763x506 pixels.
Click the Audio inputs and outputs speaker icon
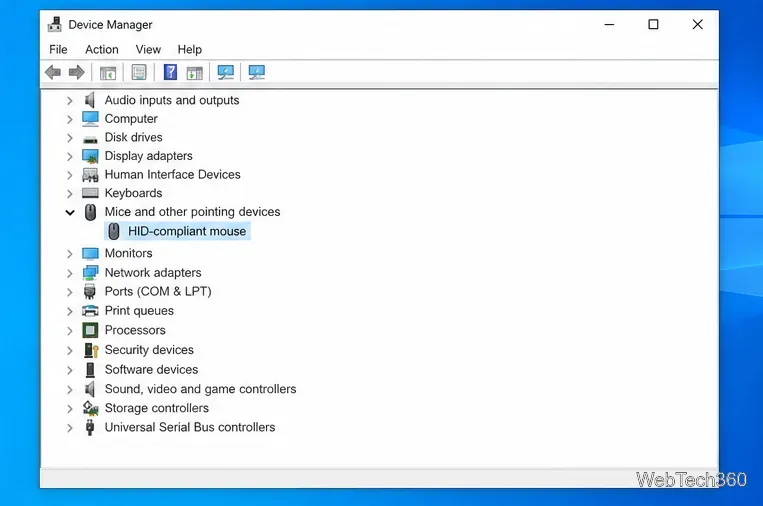(x=90, y=100)
